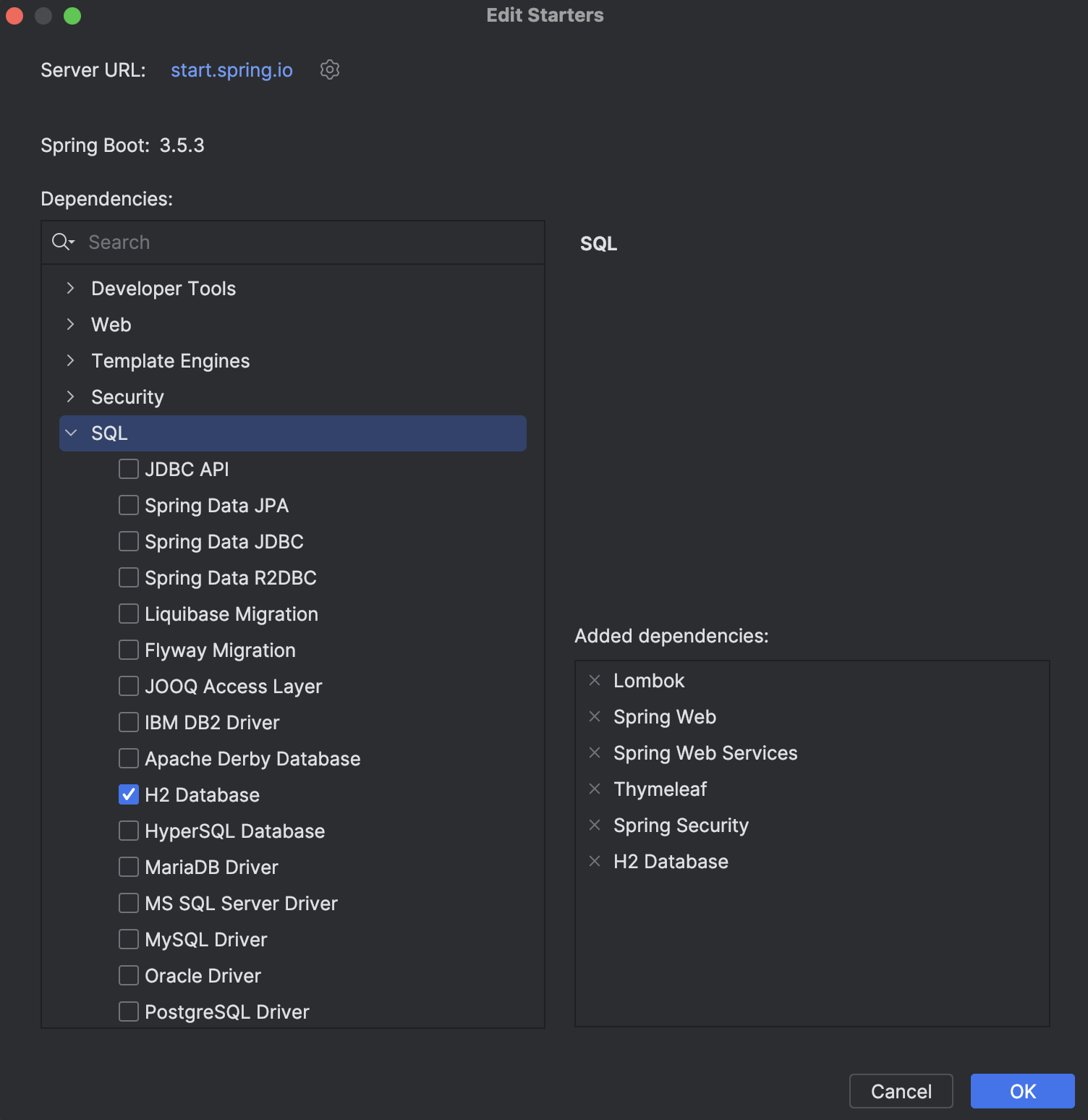The image size is (1088, 1120).
Task: Tick JOOQ Access Layer checkbox
Action: pos(129,686)
